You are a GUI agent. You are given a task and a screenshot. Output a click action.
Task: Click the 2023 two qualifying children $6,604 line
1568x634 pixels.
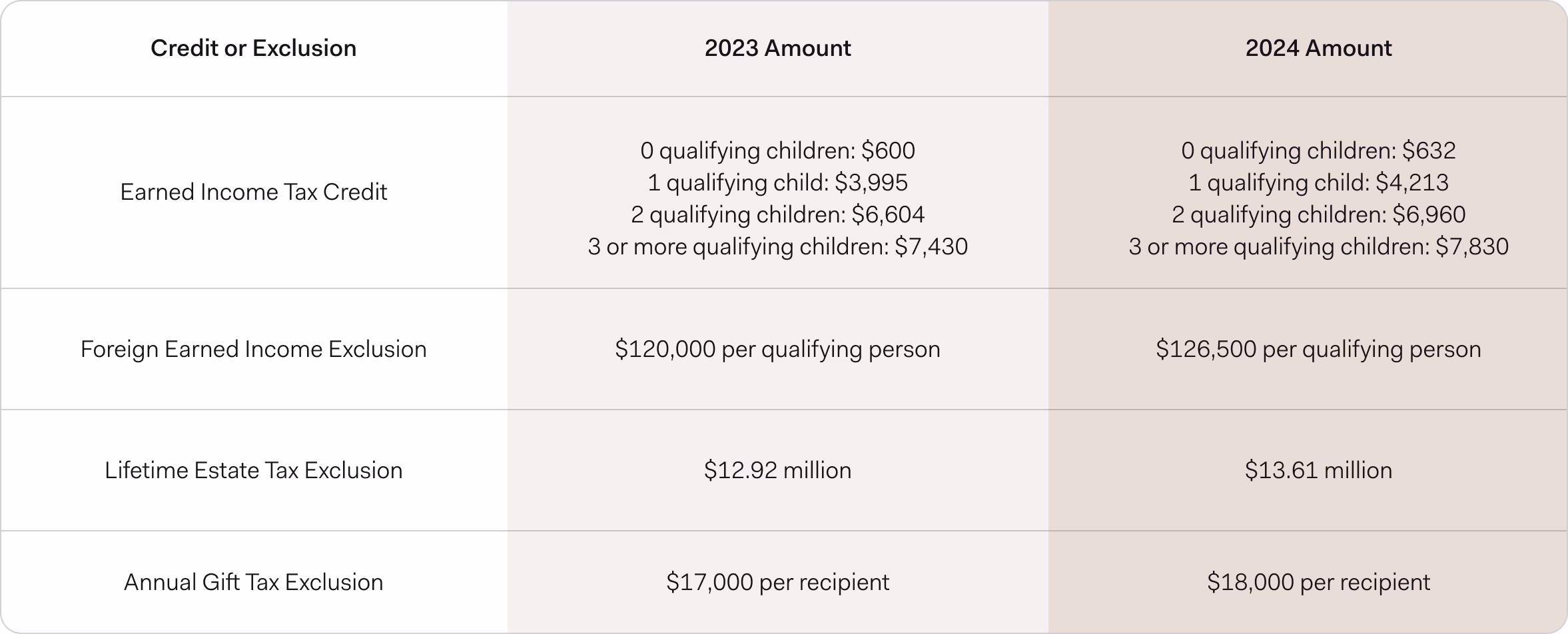[x=777, y=214]
